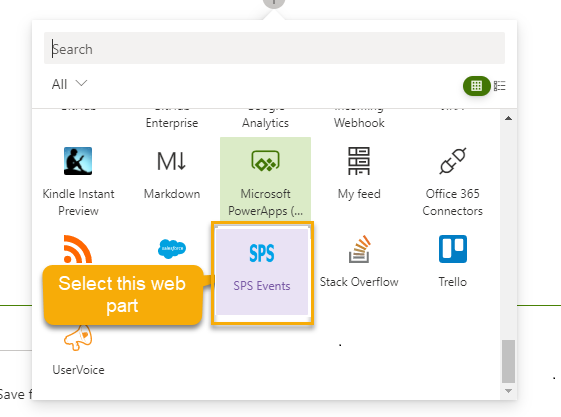
Task: Click the Kindle Instant Preview text label
Action: pyautogui.click(x=78, y=202)
